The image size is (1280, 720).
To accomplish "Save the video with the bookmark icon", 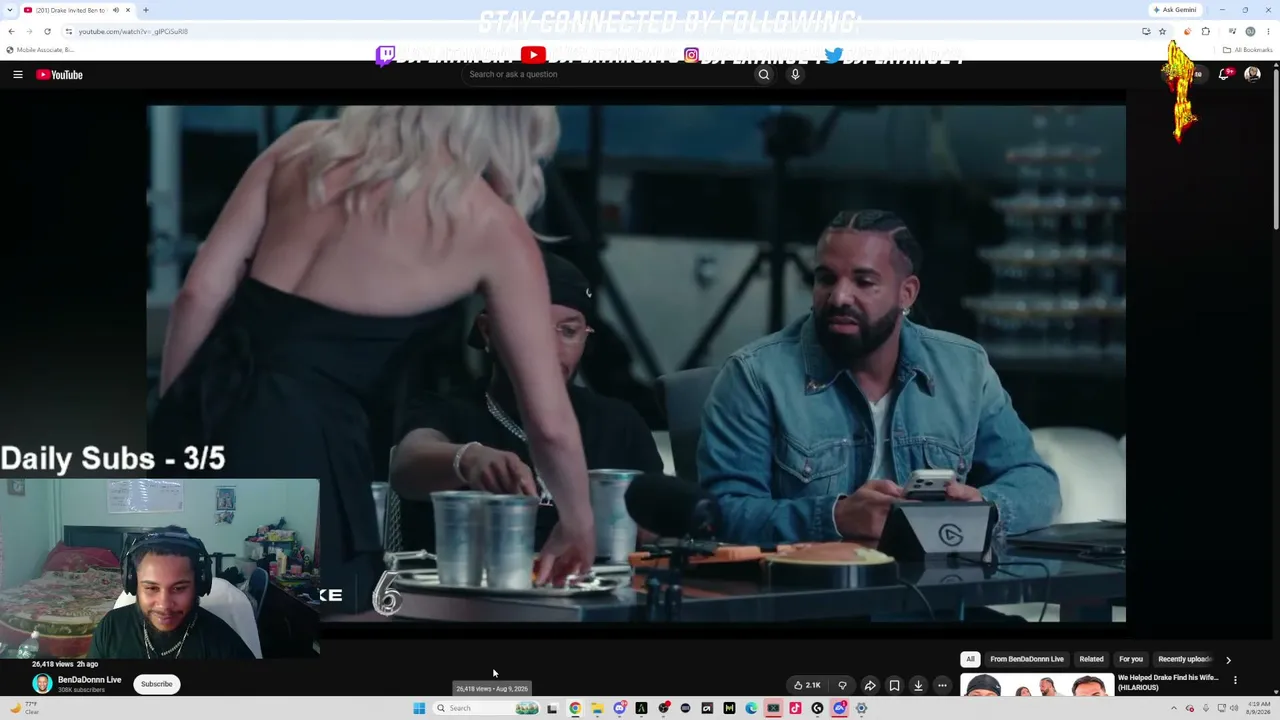I will point(894,685).
